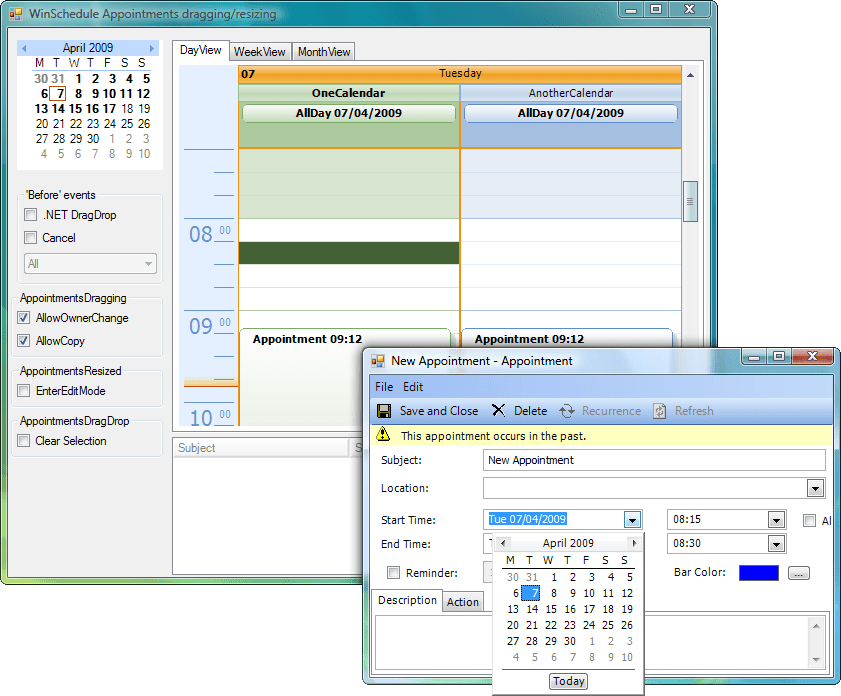Screen dimensions: 841x696
Task: Switch to the WeekView tab
Action: [x=260, y=52]
